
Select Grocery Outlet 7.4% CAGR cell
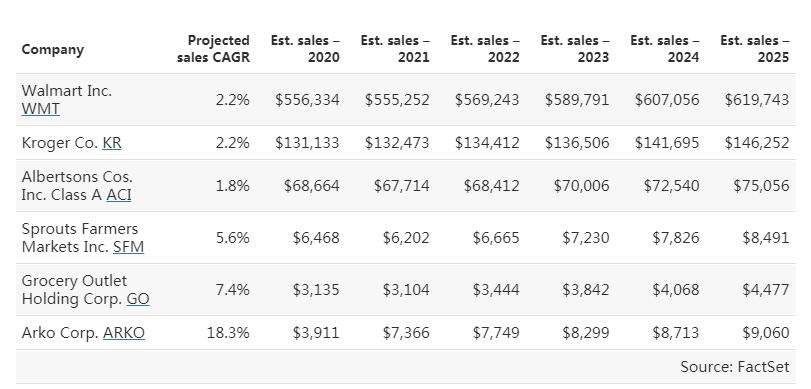(x=232, y=290)
